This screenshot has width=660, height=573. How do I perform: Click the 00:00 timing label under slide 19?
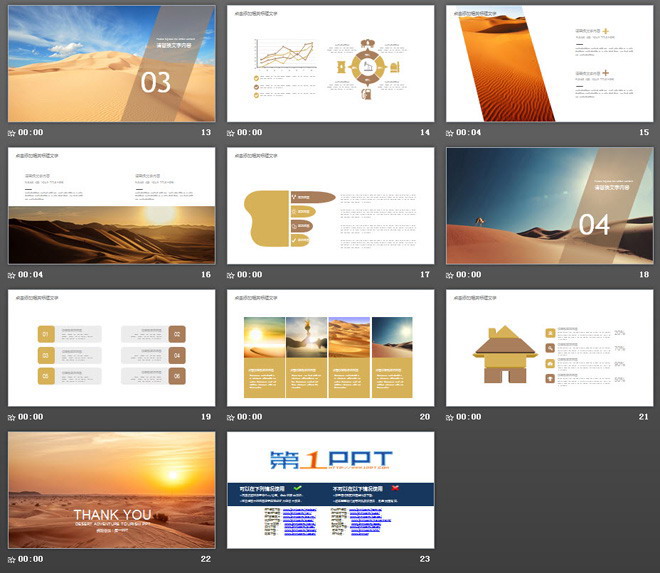[31, 417]
